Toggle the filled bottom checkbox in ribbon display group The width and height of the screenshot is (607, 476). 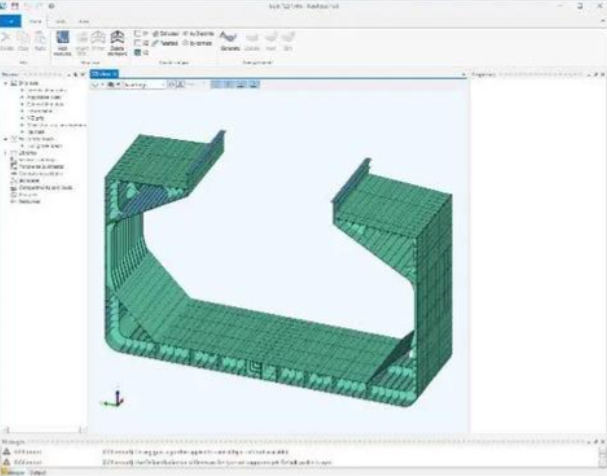tap(137, 52)
